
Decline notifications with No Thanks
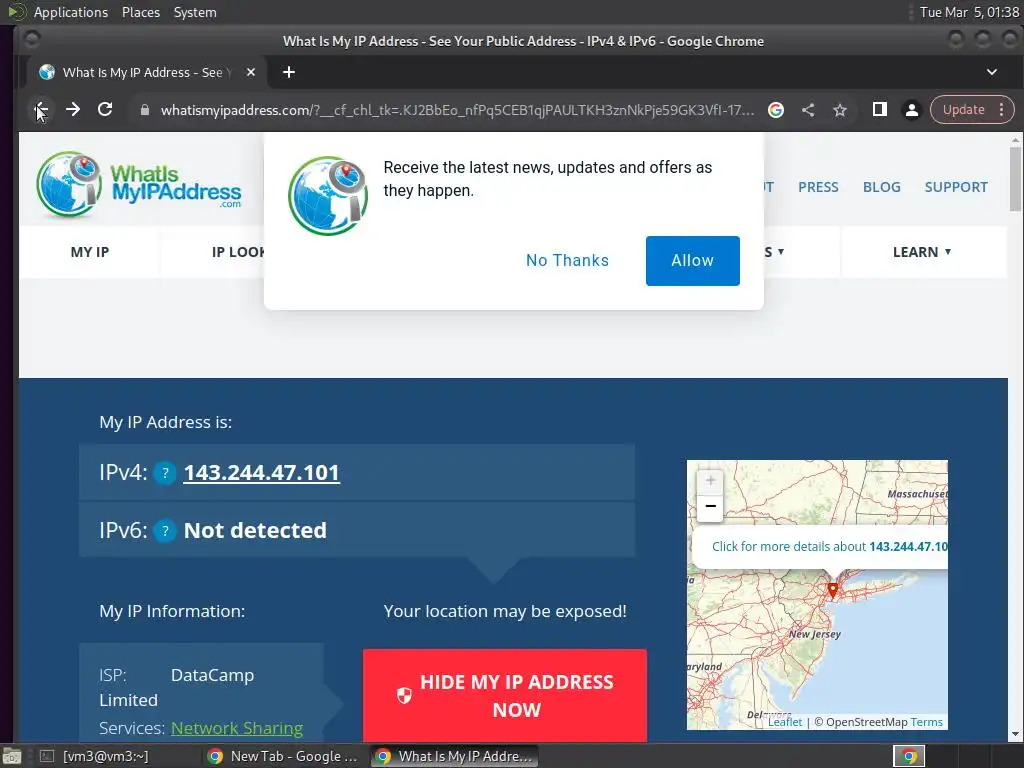(x=567, y=261)
